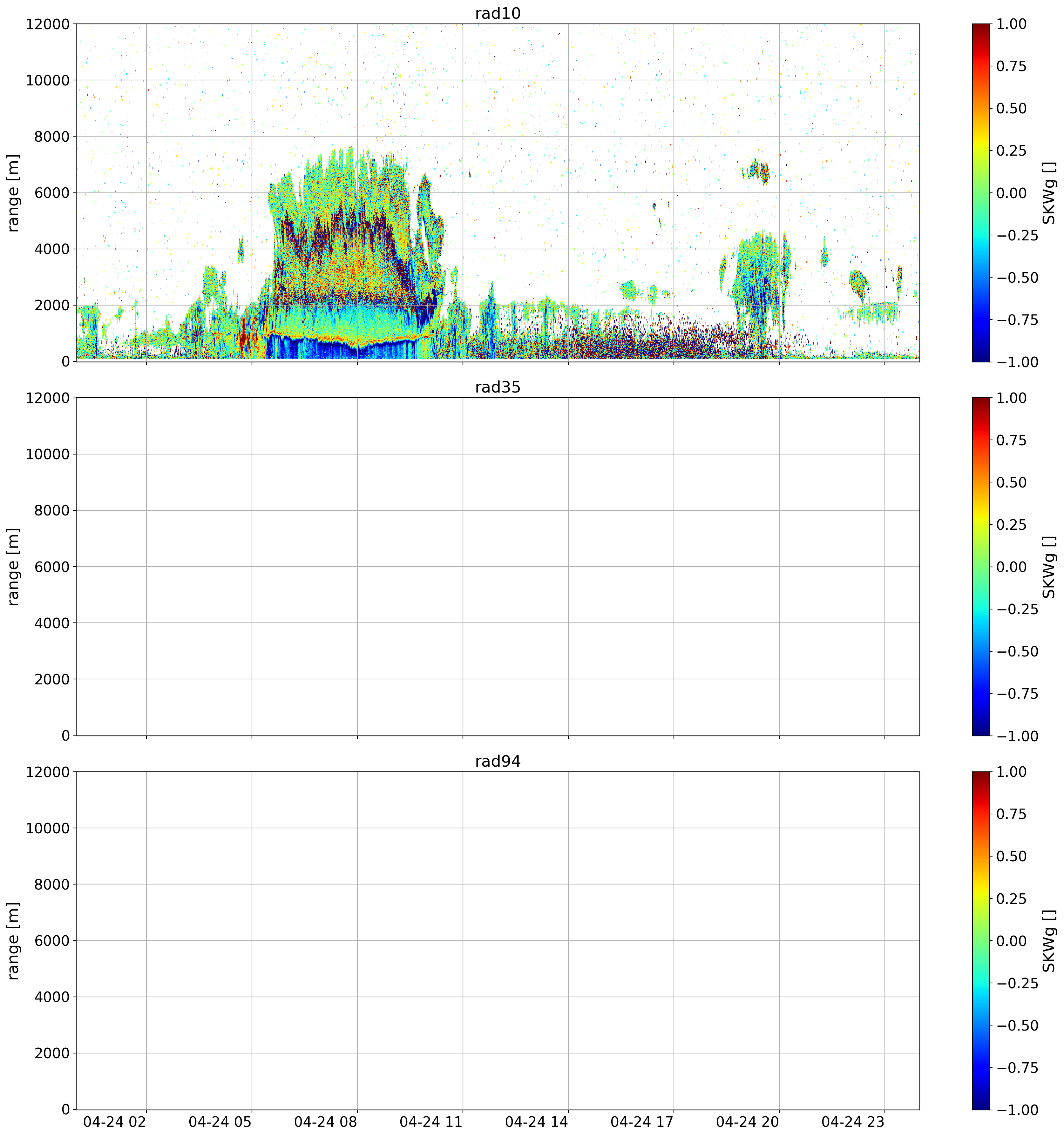Click the rad94 plot title

pyautogui.click(x=498, y=762)
